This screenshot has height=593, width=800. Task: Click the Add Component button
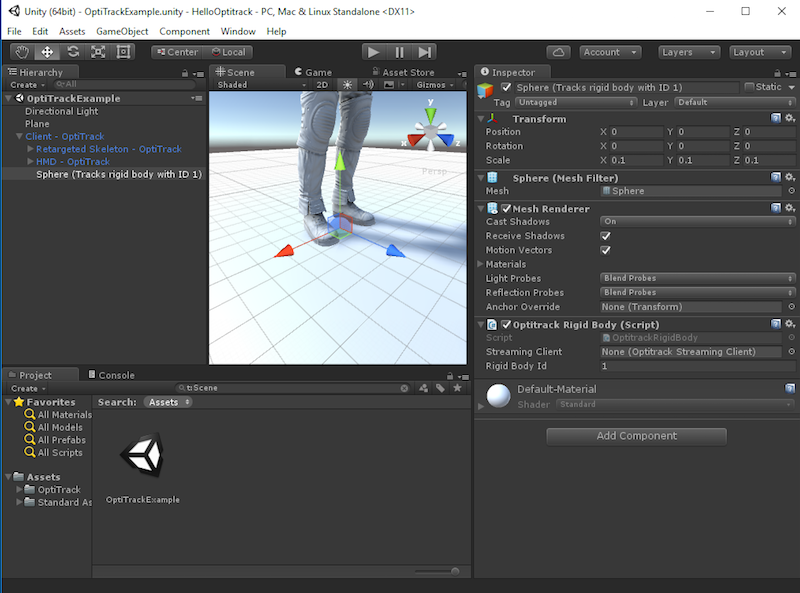(x=636, y=436)
